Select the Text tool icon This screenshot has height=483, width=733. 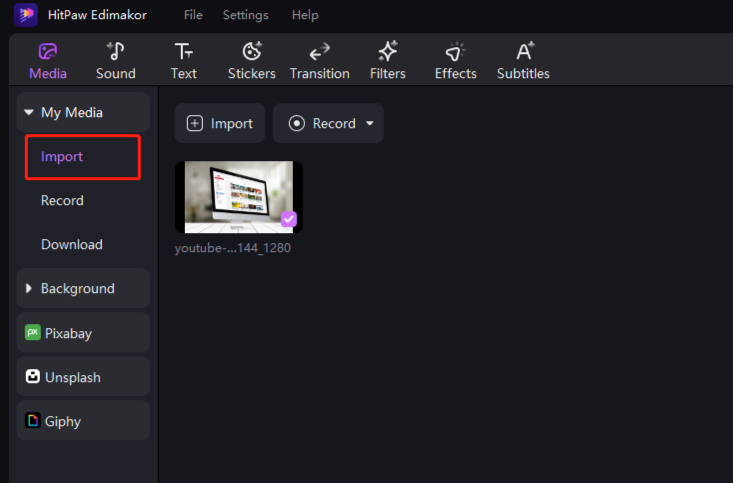click(x=183, y=52)
